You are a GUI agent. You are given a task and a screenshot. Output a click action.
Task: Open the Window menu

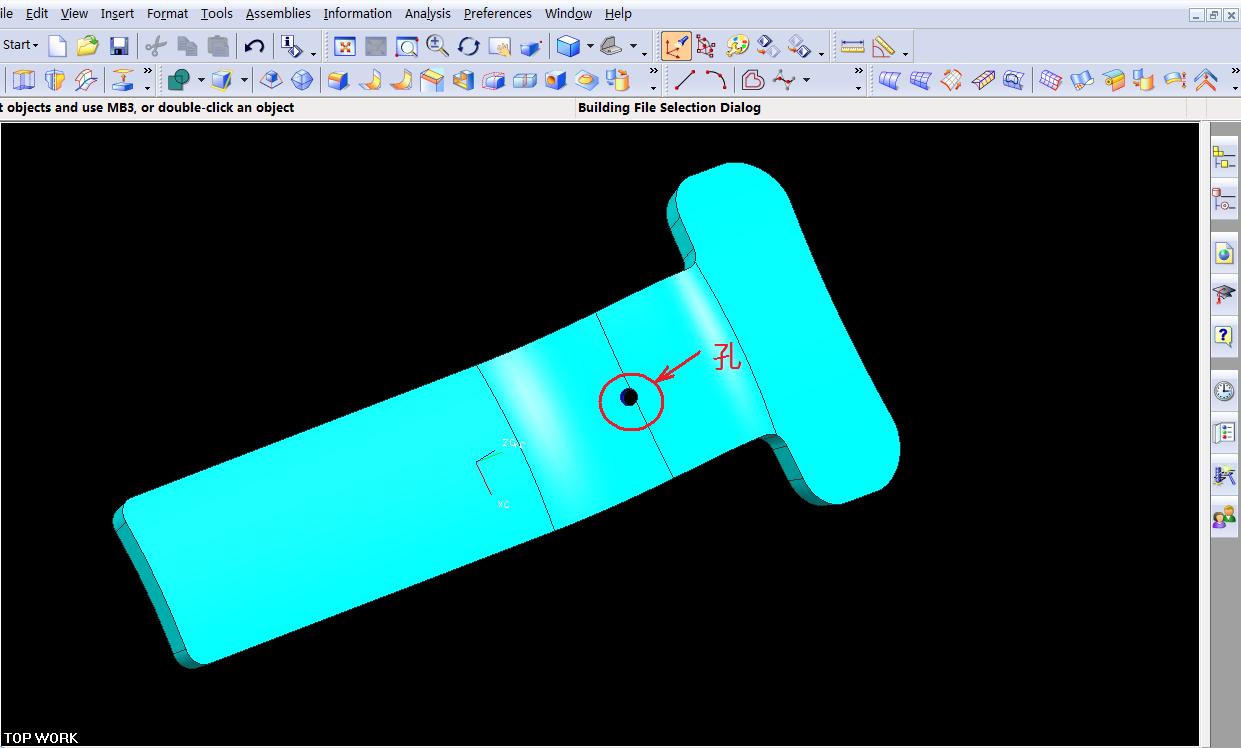point(568,13)
